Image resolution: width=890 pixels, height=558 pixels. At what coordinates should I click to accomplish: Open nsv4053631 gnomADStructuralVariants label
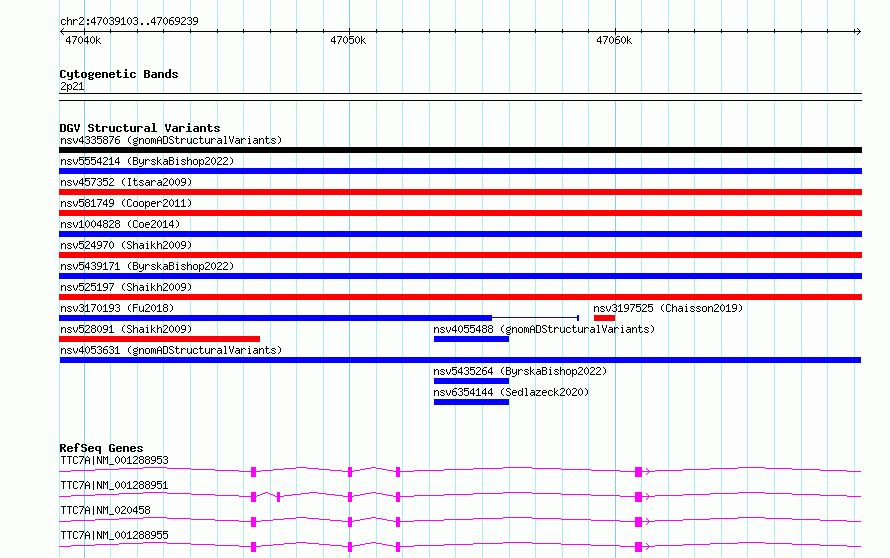coord(171,350)
